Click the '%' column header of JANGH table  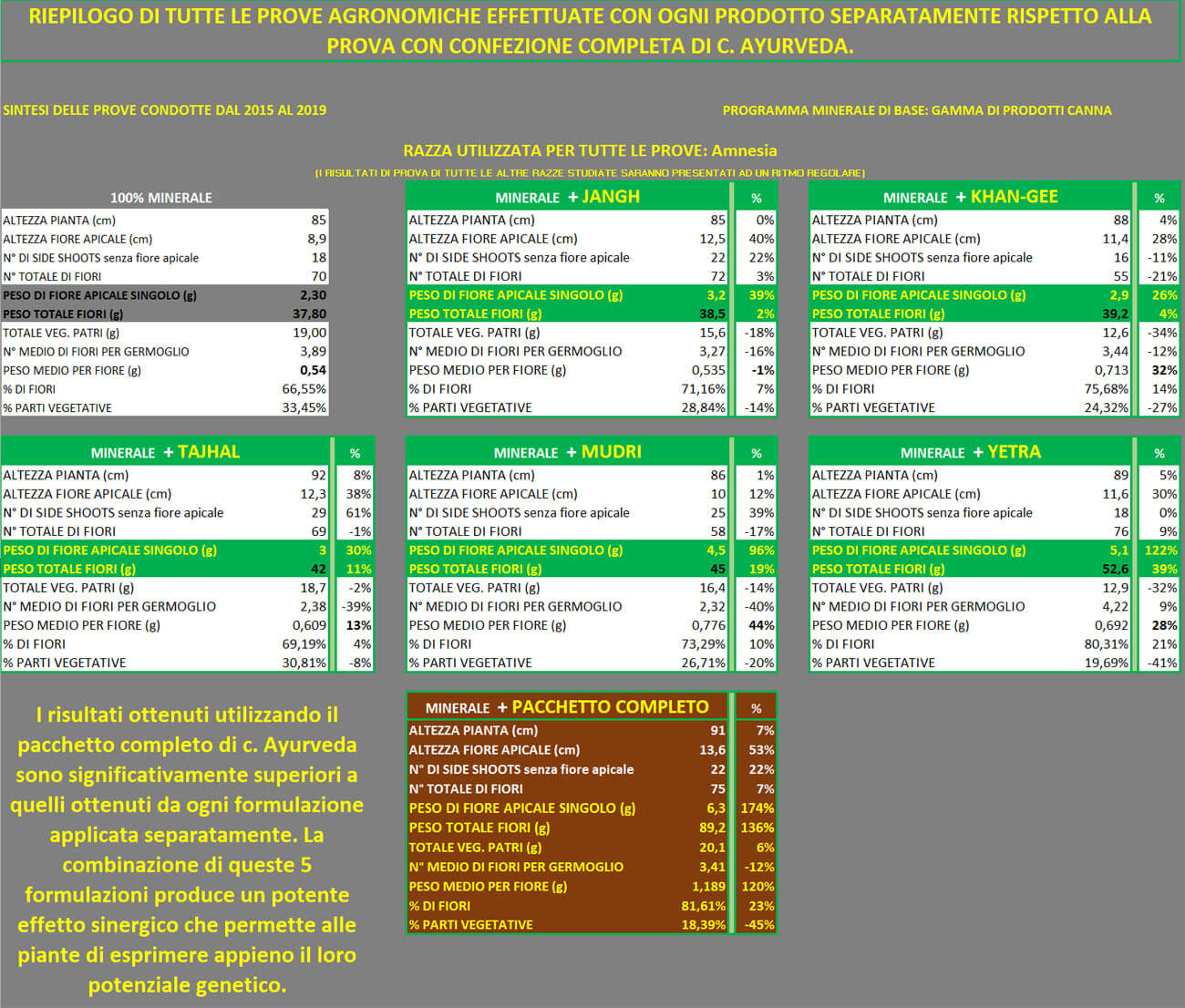tap(756, 198)
